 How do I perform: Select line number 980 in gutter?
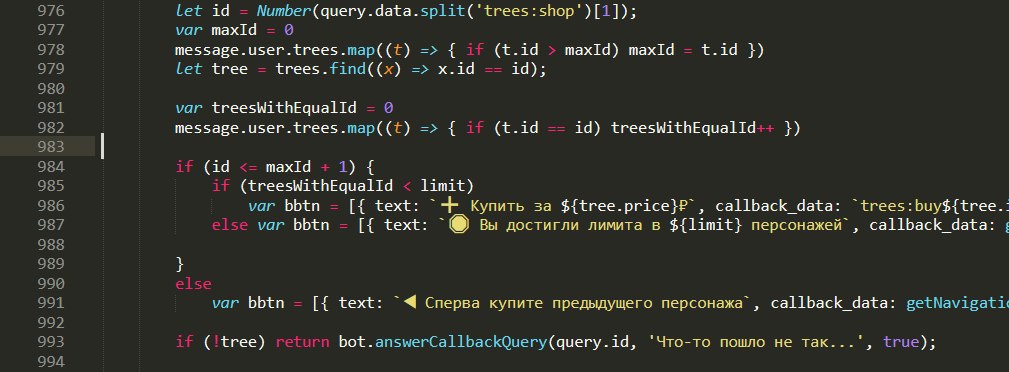51,89
